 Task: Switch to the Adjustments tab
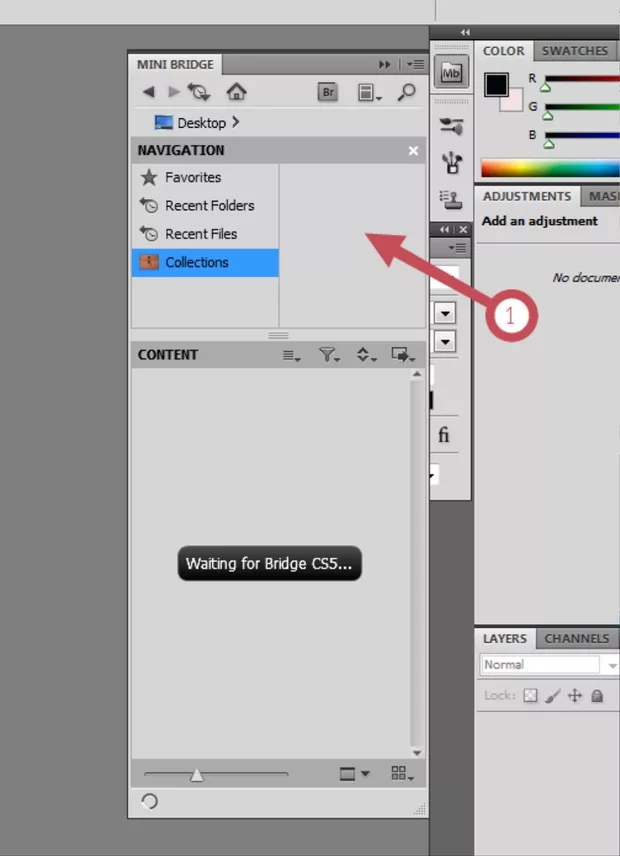pos(527,197)
